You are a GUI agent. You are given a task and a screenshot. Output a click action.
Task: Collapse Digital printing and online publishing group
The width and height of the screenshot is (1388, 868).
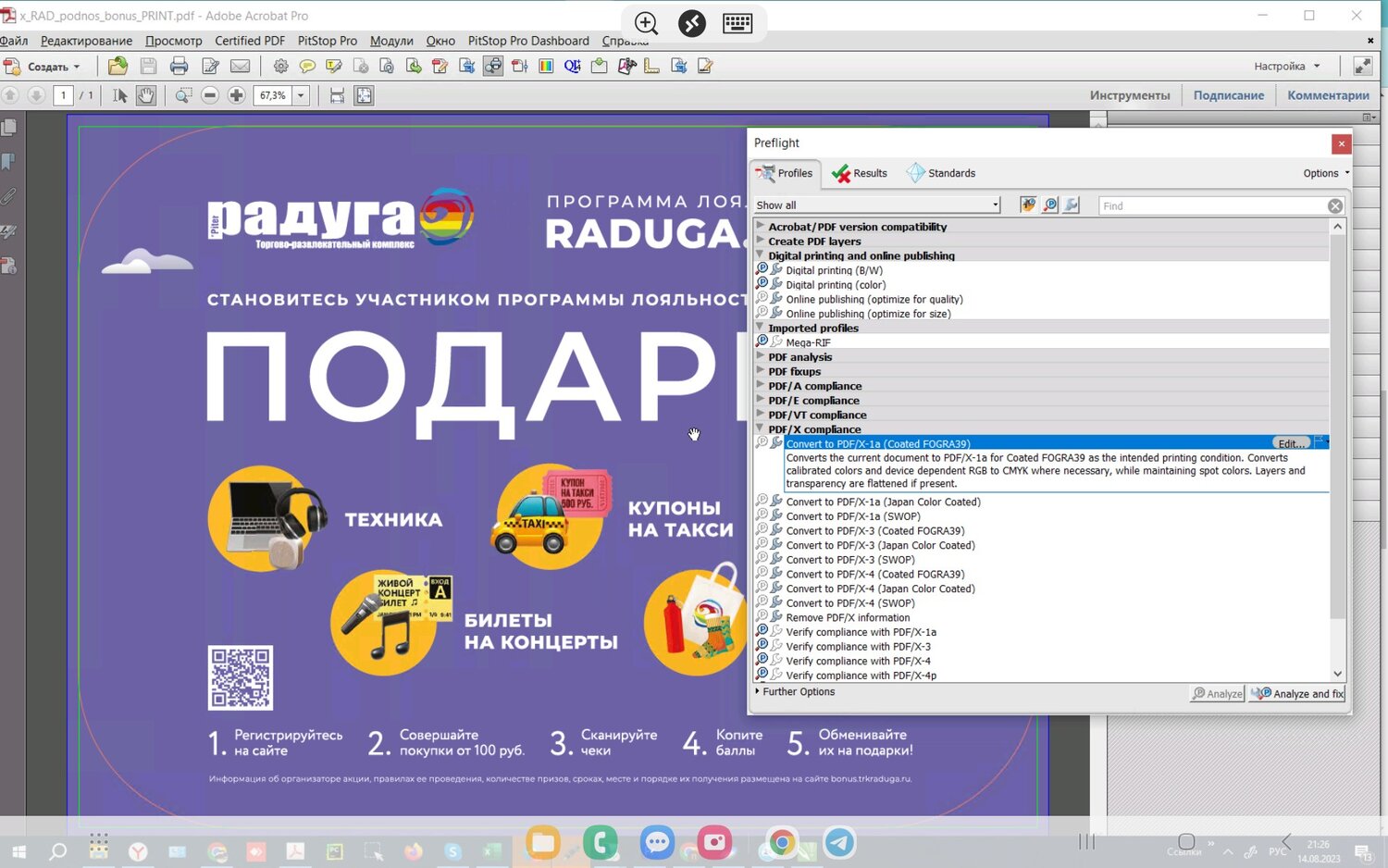click(x=761, y=255)
